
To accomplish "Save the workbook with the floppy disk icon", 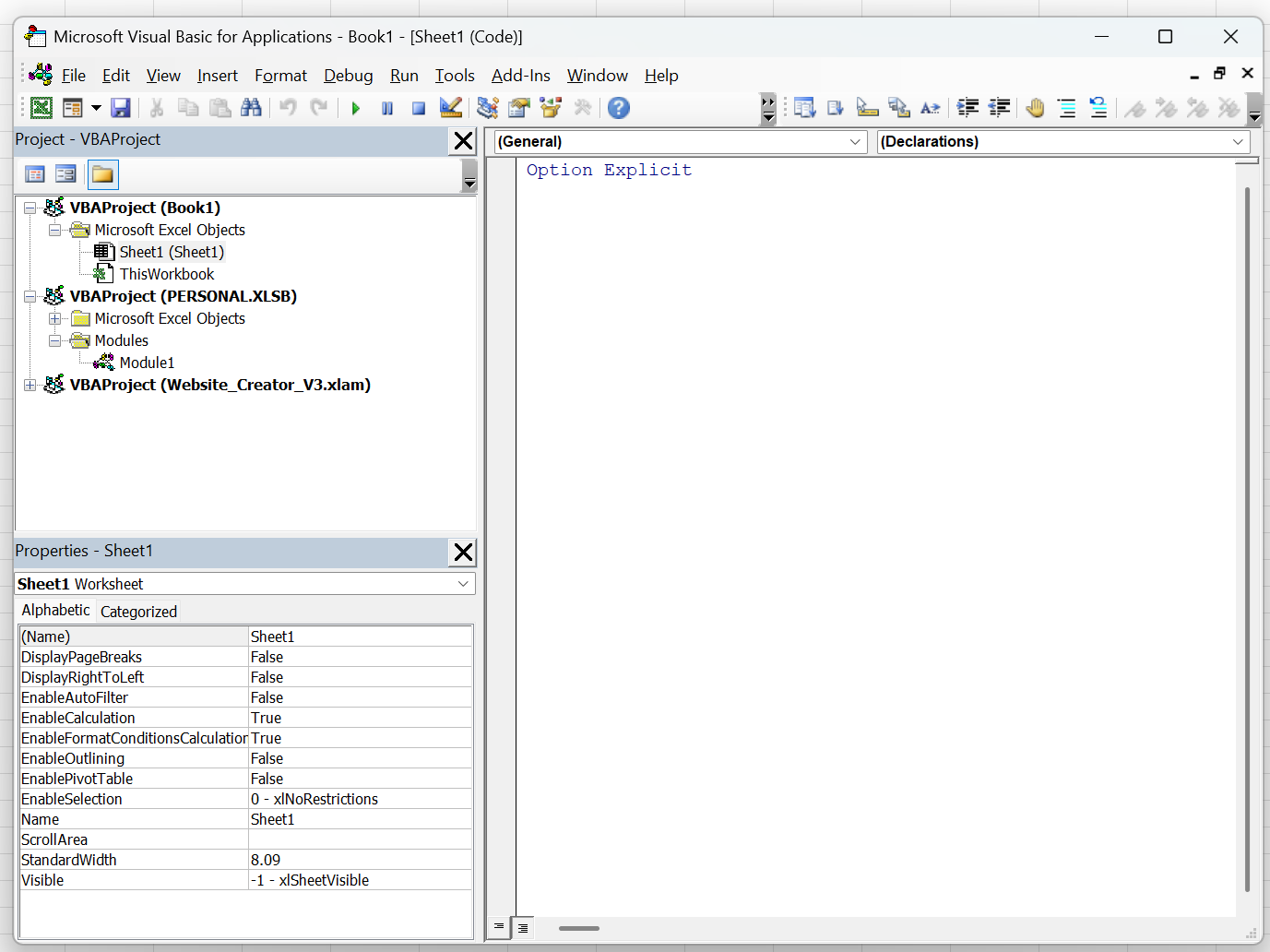I will tap(120, 108).
